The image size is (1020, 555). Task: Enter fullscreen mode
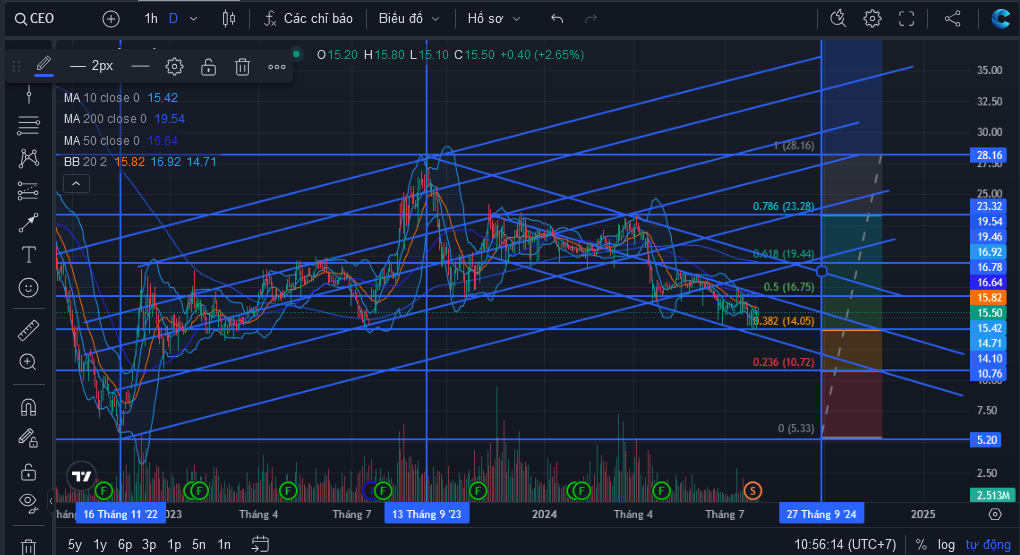pyautogui.click(x=906, y=19)
